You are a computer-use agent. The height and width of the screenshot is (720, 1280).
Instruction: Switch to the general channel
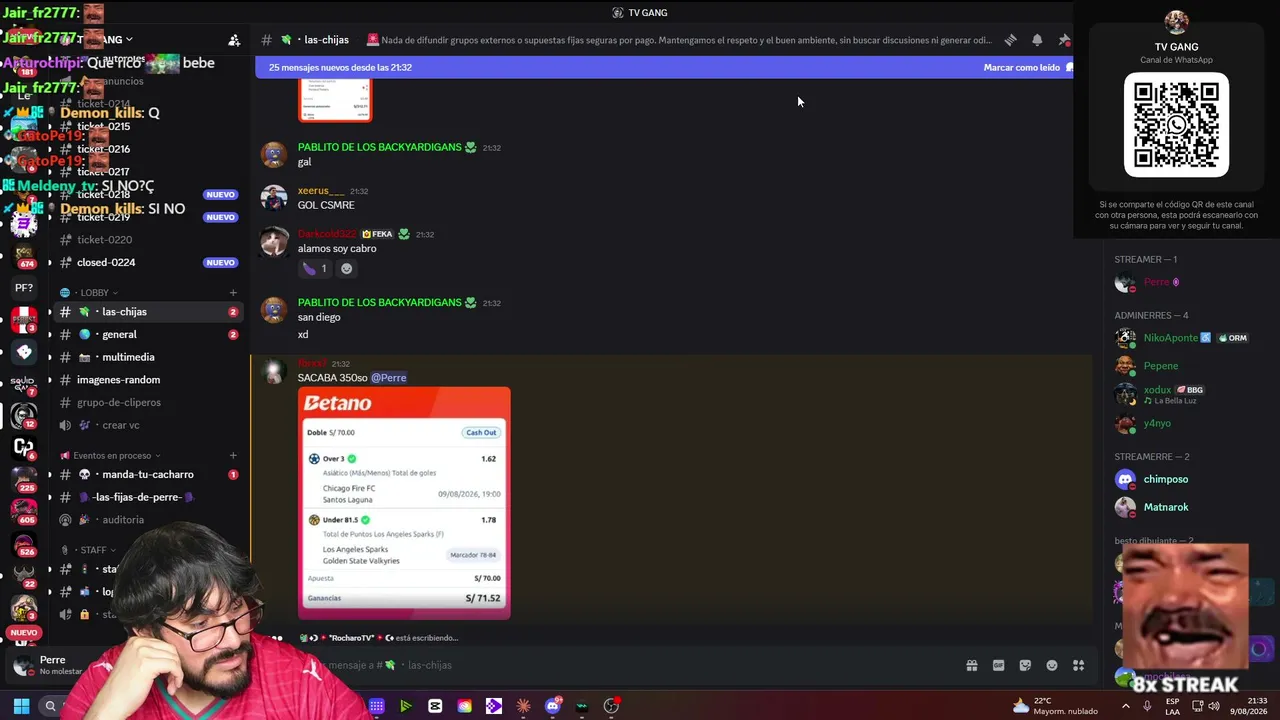(148, 335)
